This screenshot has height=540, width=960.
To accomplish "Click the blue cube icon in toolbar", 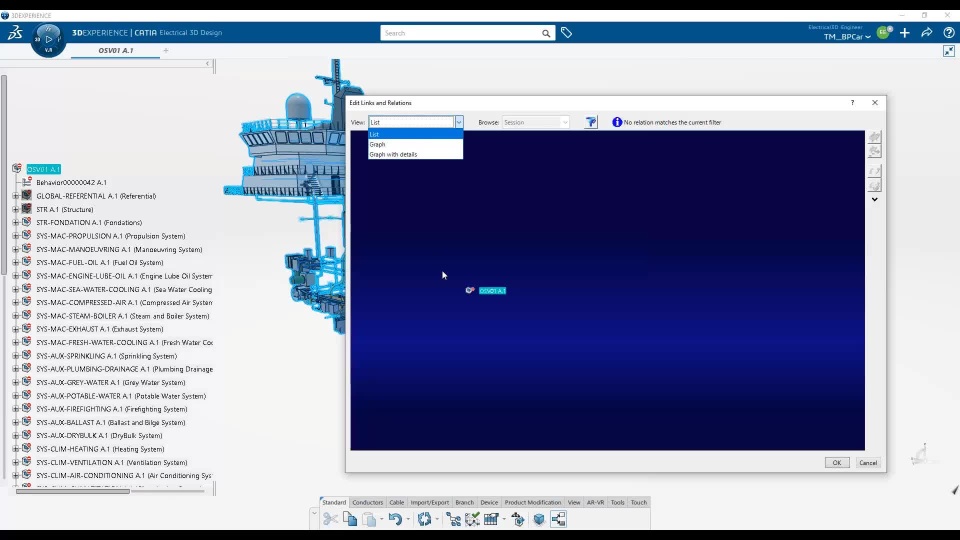I will pyautogui.click(x=539, y=519).
